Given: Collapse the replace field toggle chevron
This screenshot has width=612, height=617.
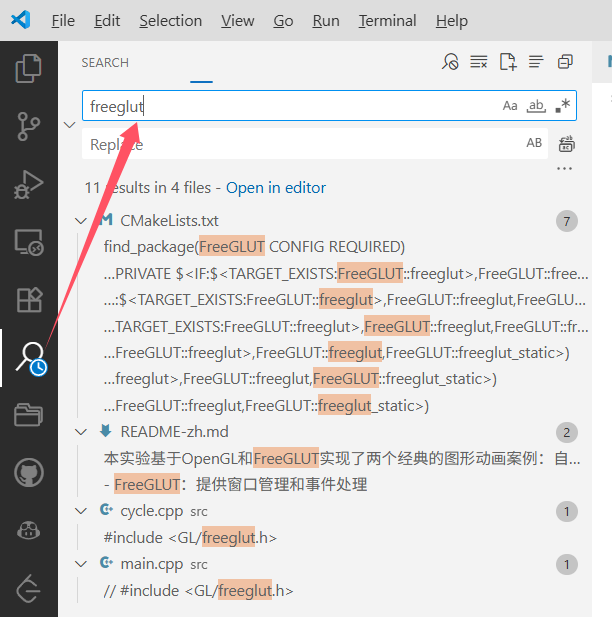Looking at the screenshot, I should tap(70, 125).
